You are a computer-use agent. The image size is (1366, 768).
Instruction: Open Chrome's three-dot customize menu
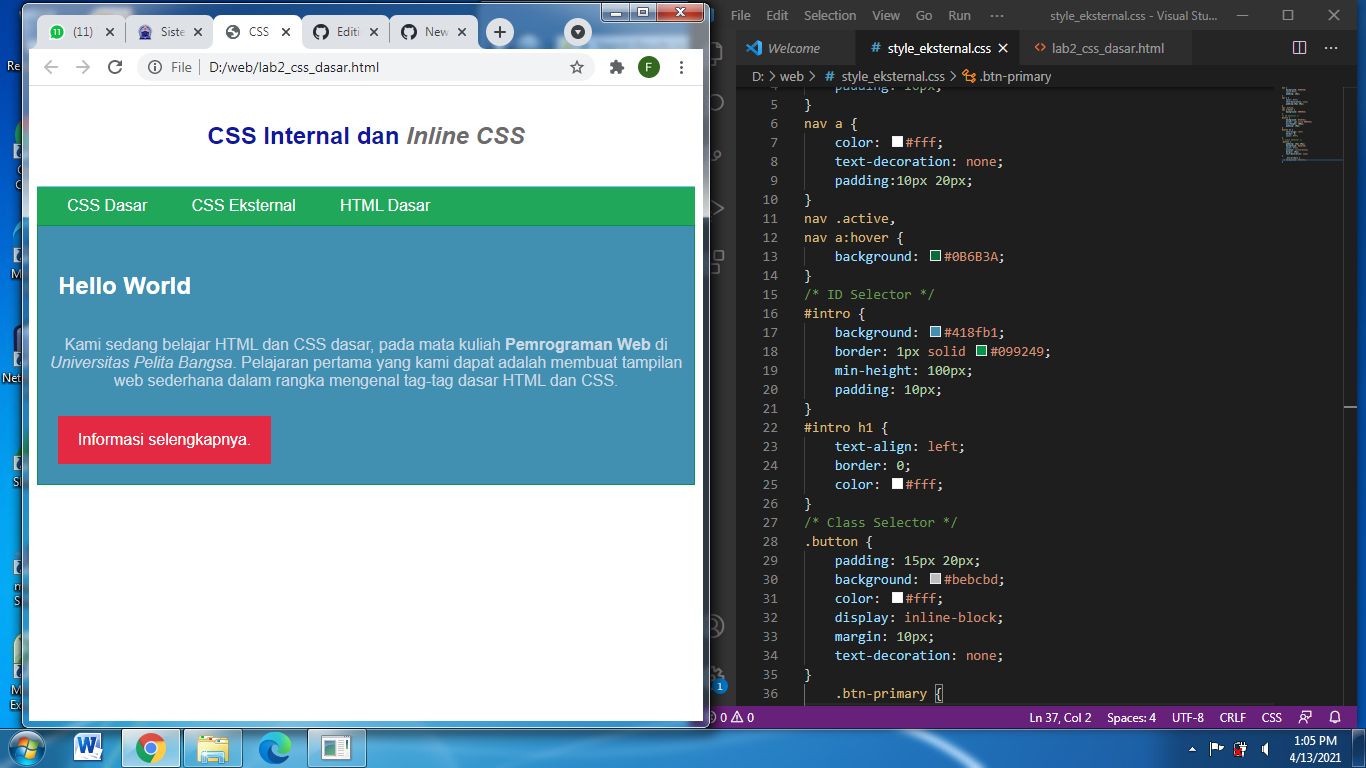pyautogui.click(x=681, y=68)
